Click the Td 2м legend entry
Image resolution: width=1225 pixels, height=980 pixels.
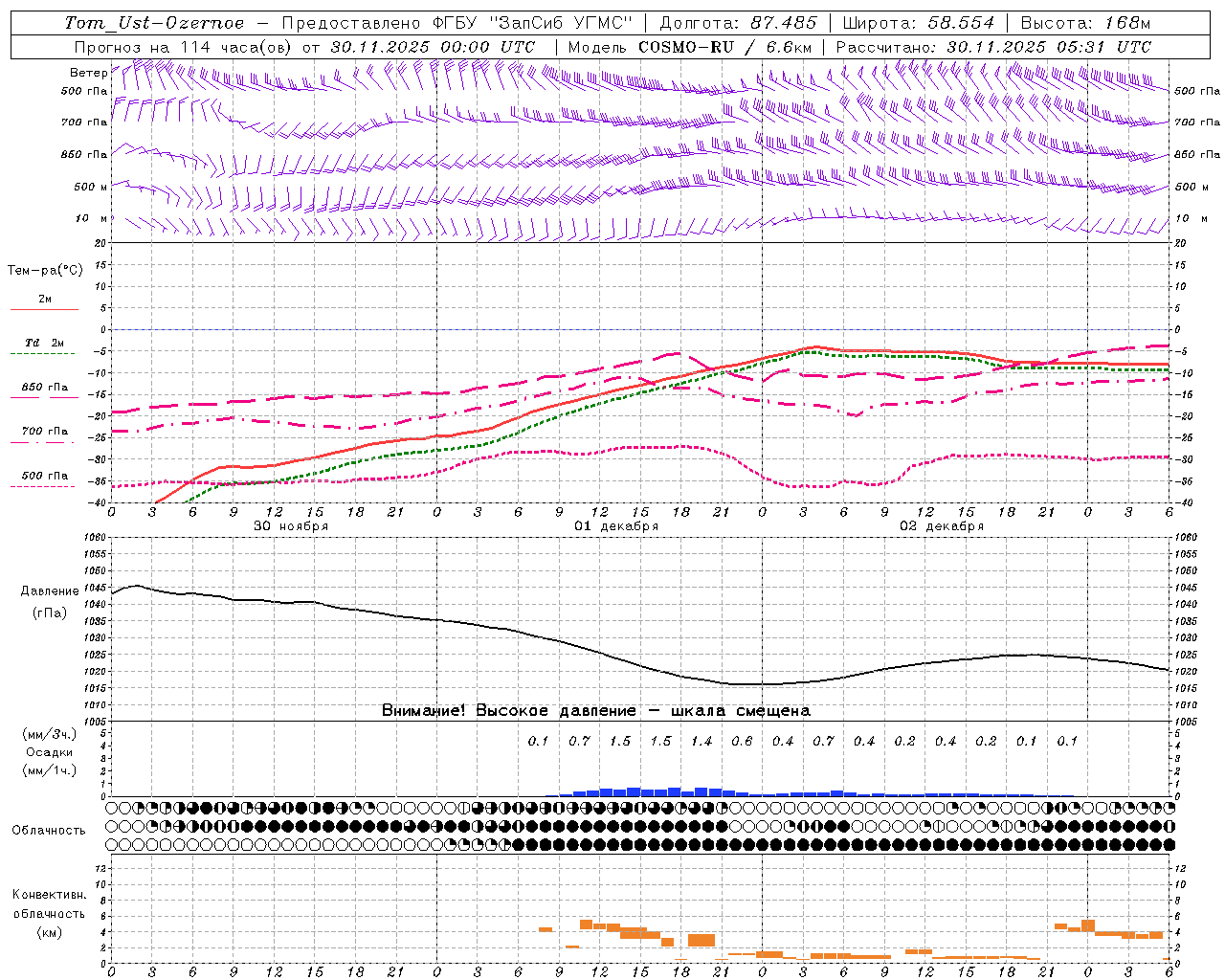point(45,343)
